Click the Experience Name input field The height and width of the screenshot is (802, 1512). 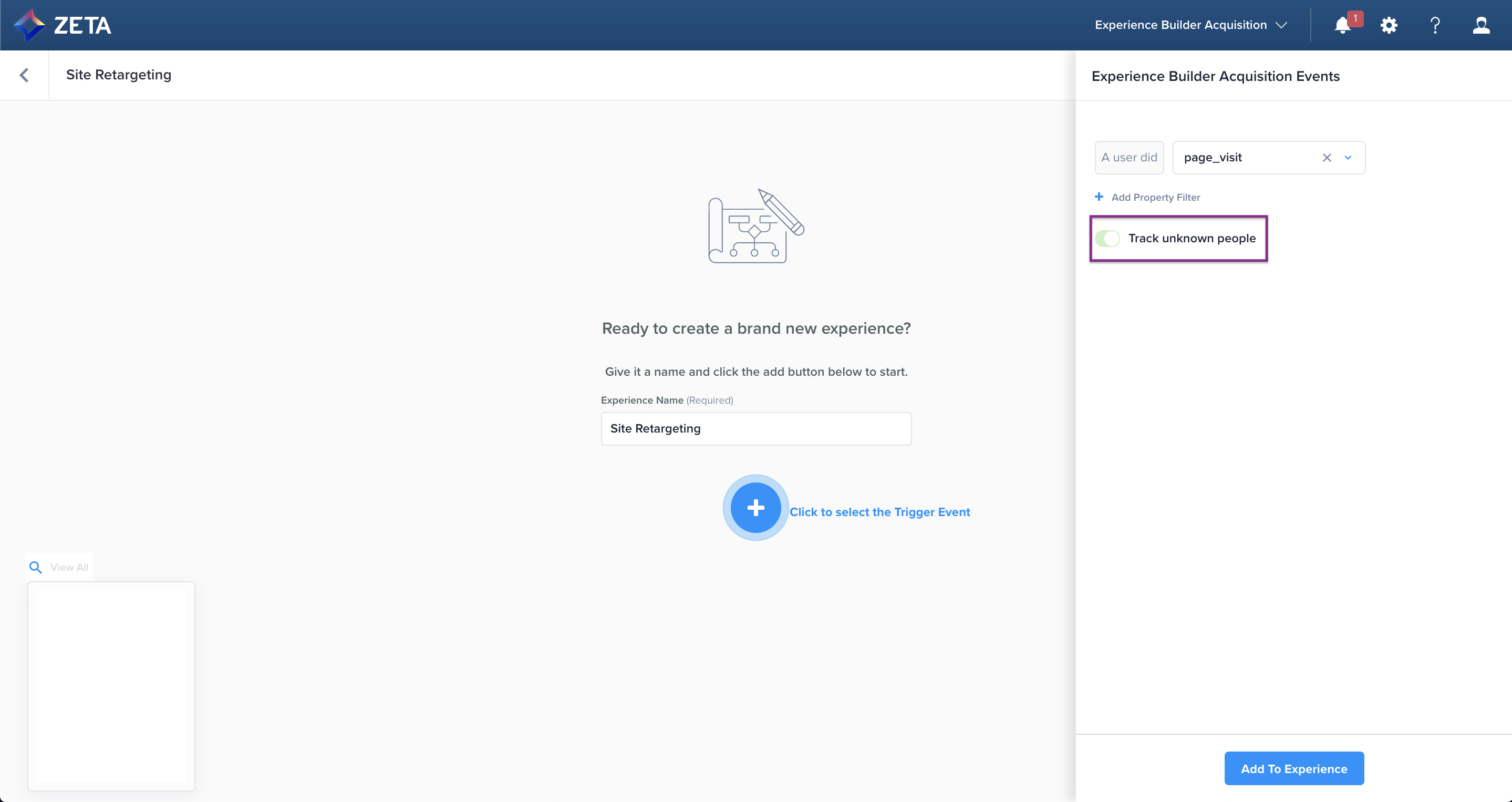(755, 429)
